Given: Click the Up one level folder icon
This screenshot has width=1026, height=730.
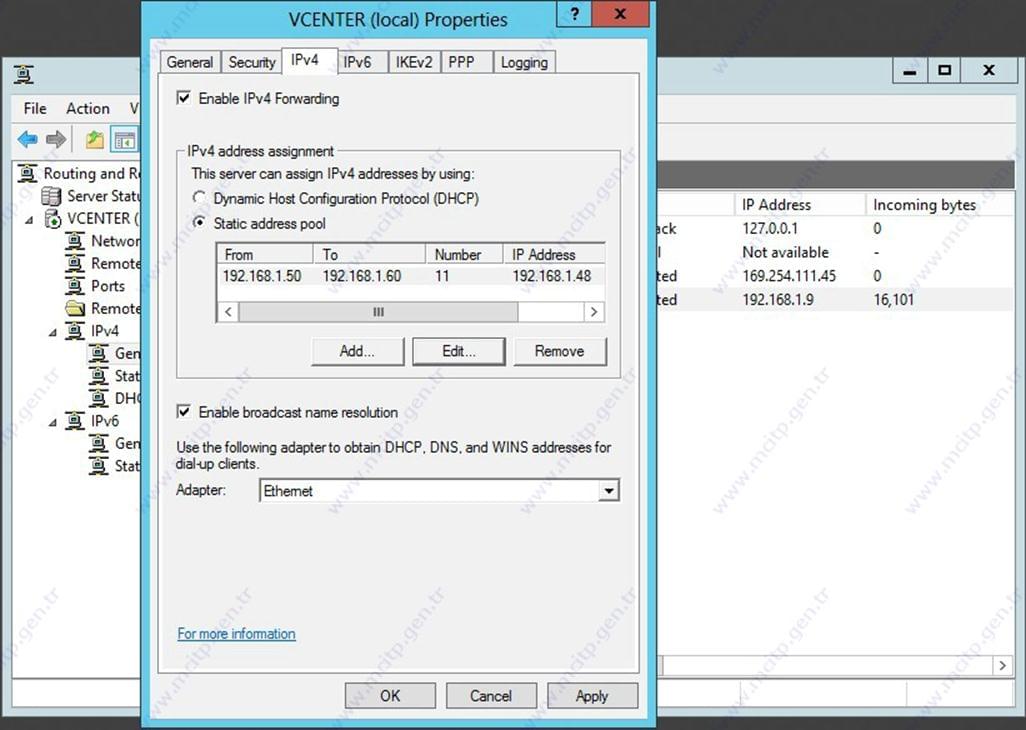Looking at the screenshot, I should click(95, 139).
